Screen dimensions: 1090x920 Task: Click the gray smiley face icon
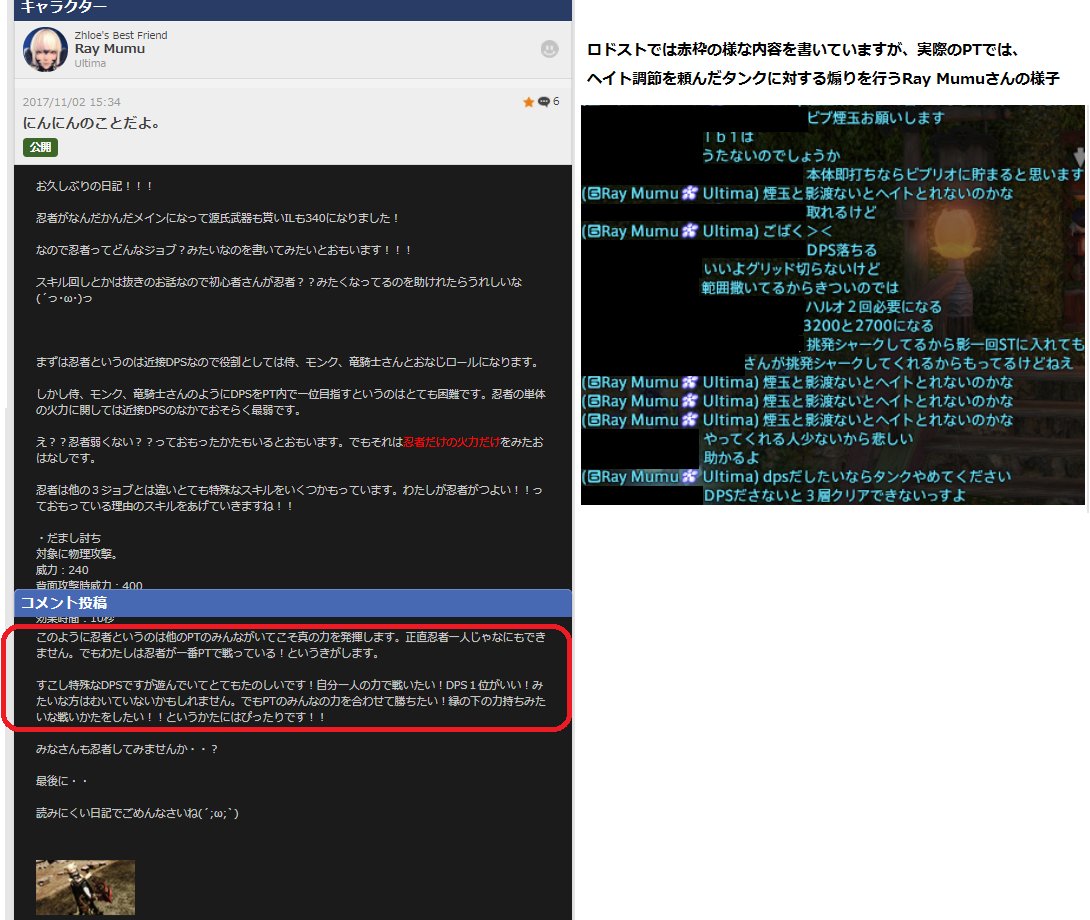pos(549,49)
